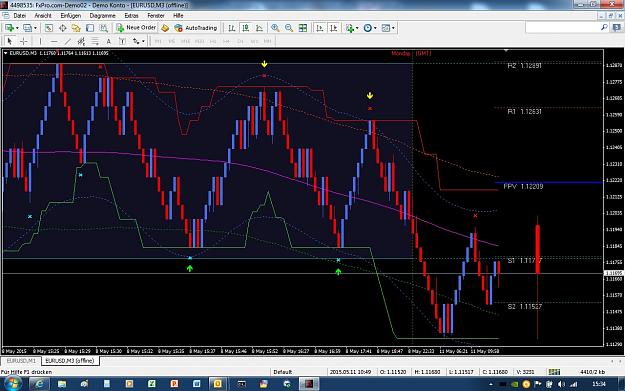Click the volume speaker tray icon
Viewport: 625px width, 391px height.
(x=562, y=384)
